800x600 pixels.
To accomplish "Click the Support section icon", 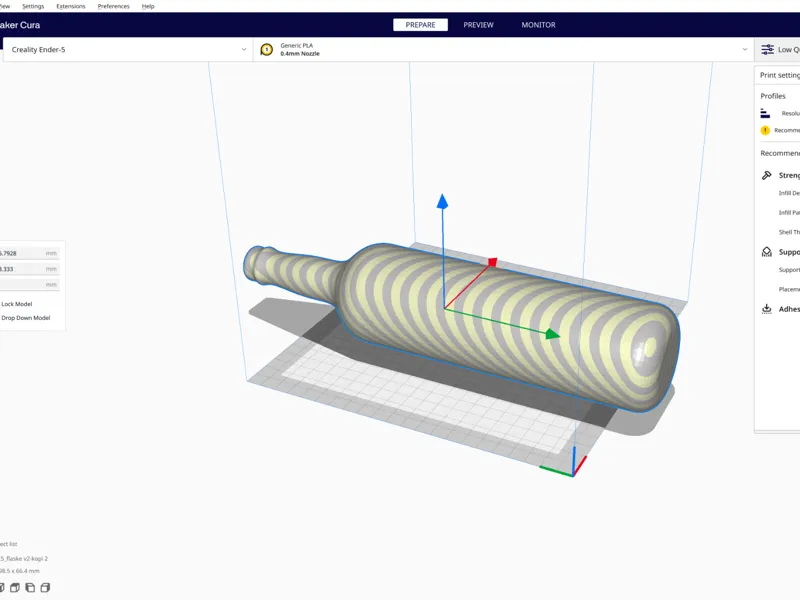I will [x=766, y=252].
